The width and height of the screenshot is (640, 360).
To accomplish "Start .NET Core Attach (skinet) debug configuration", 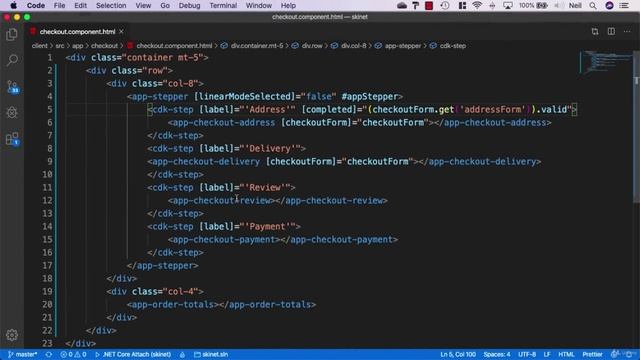I will tap(133, 354).
